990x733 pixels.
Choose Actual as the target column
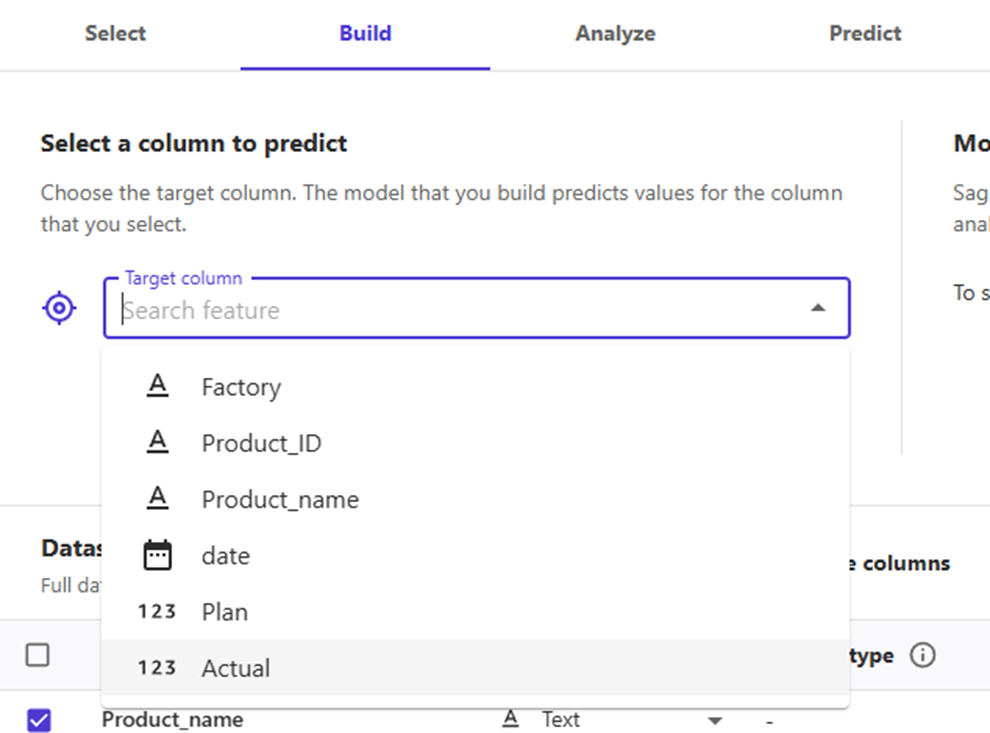236,668
